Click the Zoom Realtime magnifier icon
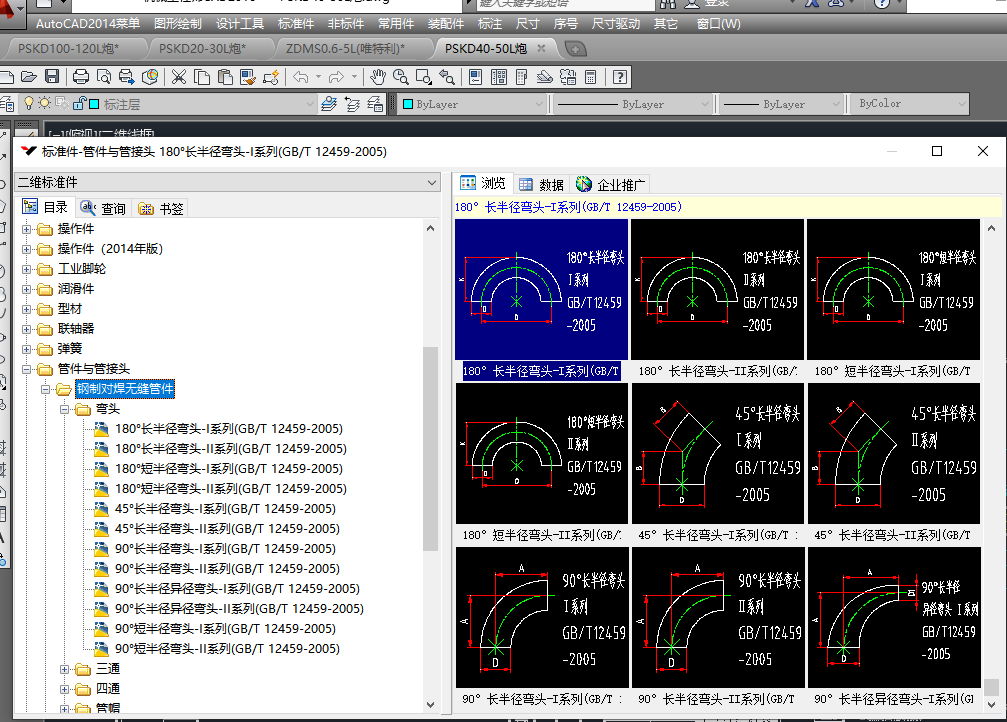 pos(401,77)
